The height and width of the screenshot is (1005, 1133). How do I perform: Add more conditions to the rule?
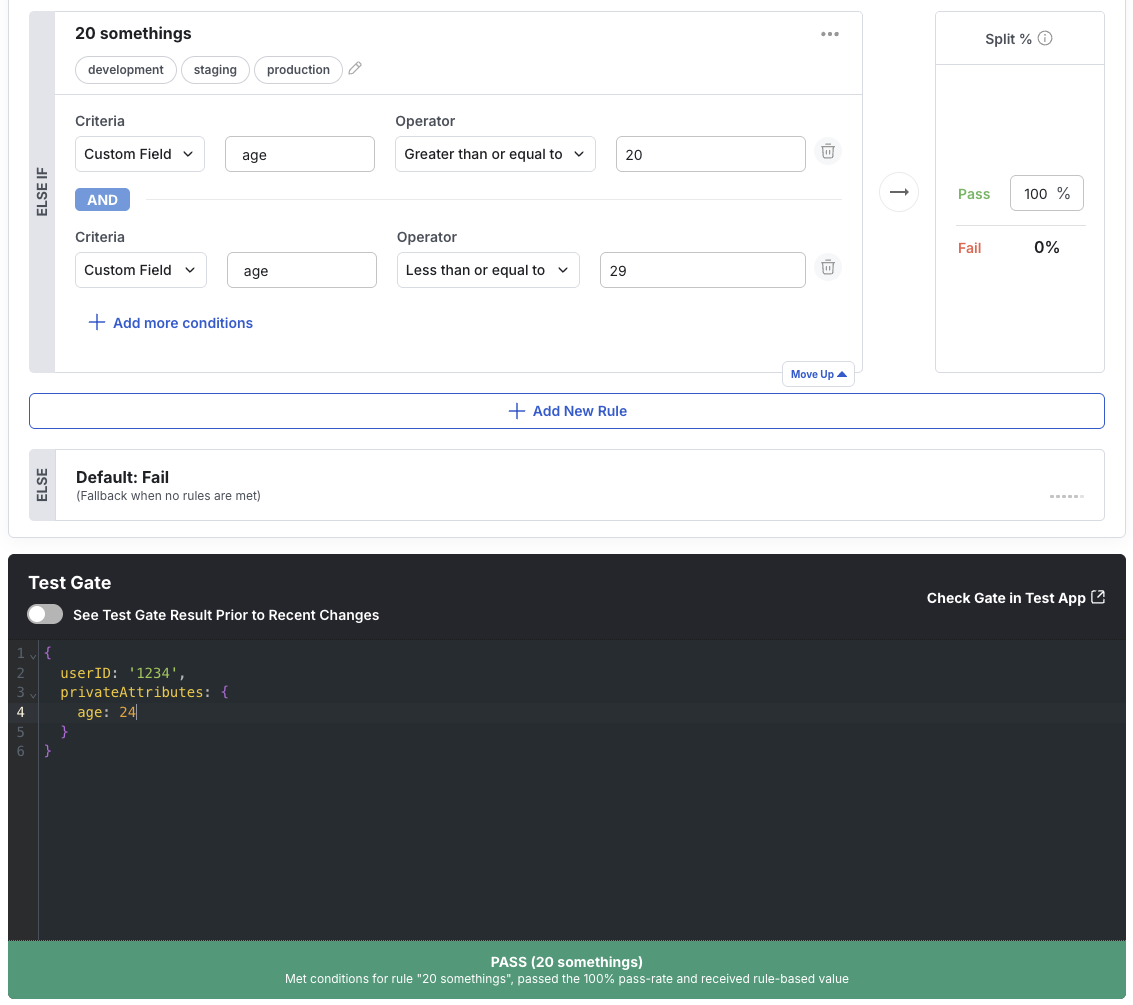point(171,323)
